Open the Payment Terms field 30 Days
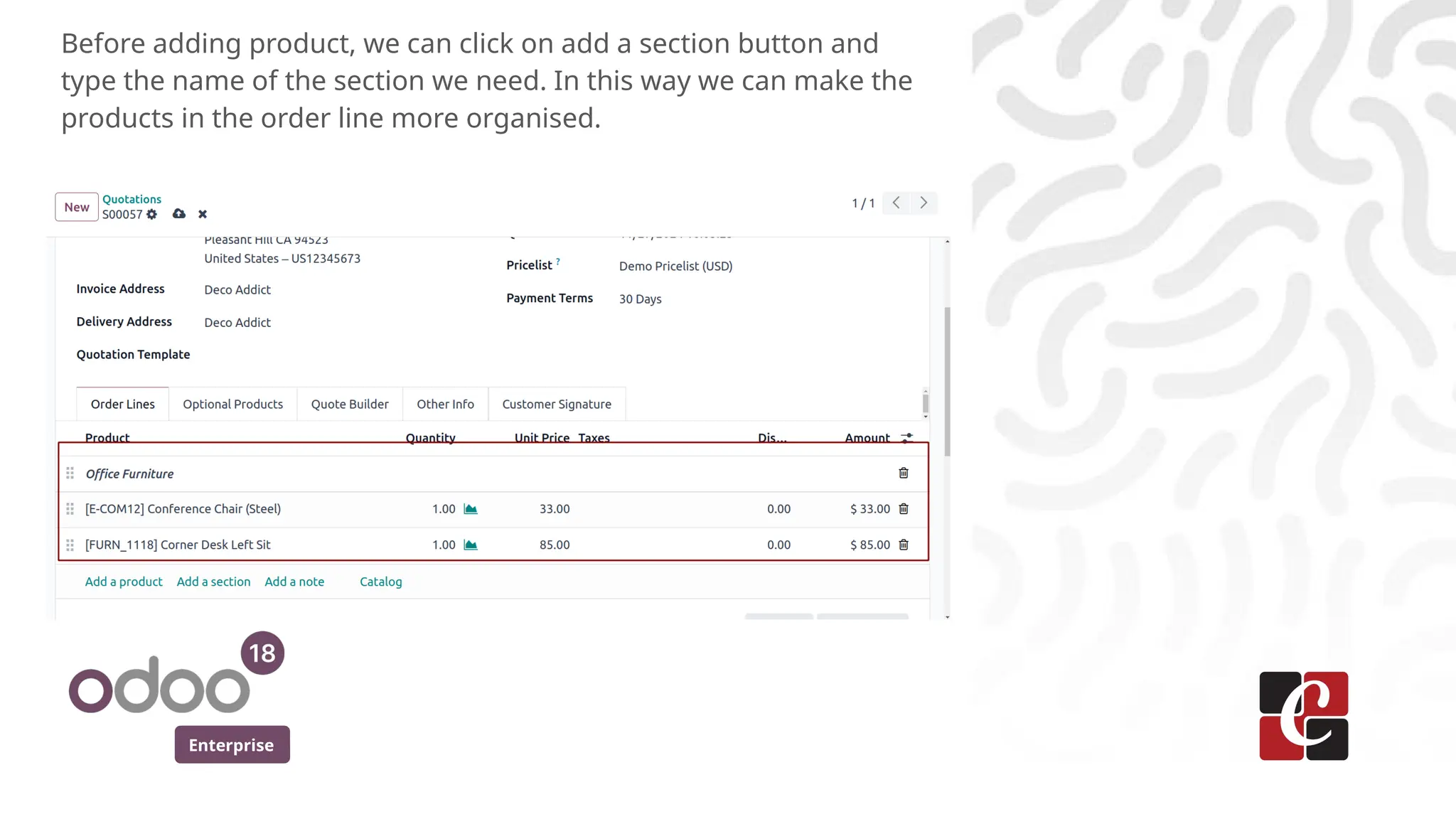1456x819 pixels. click(640, 299)
